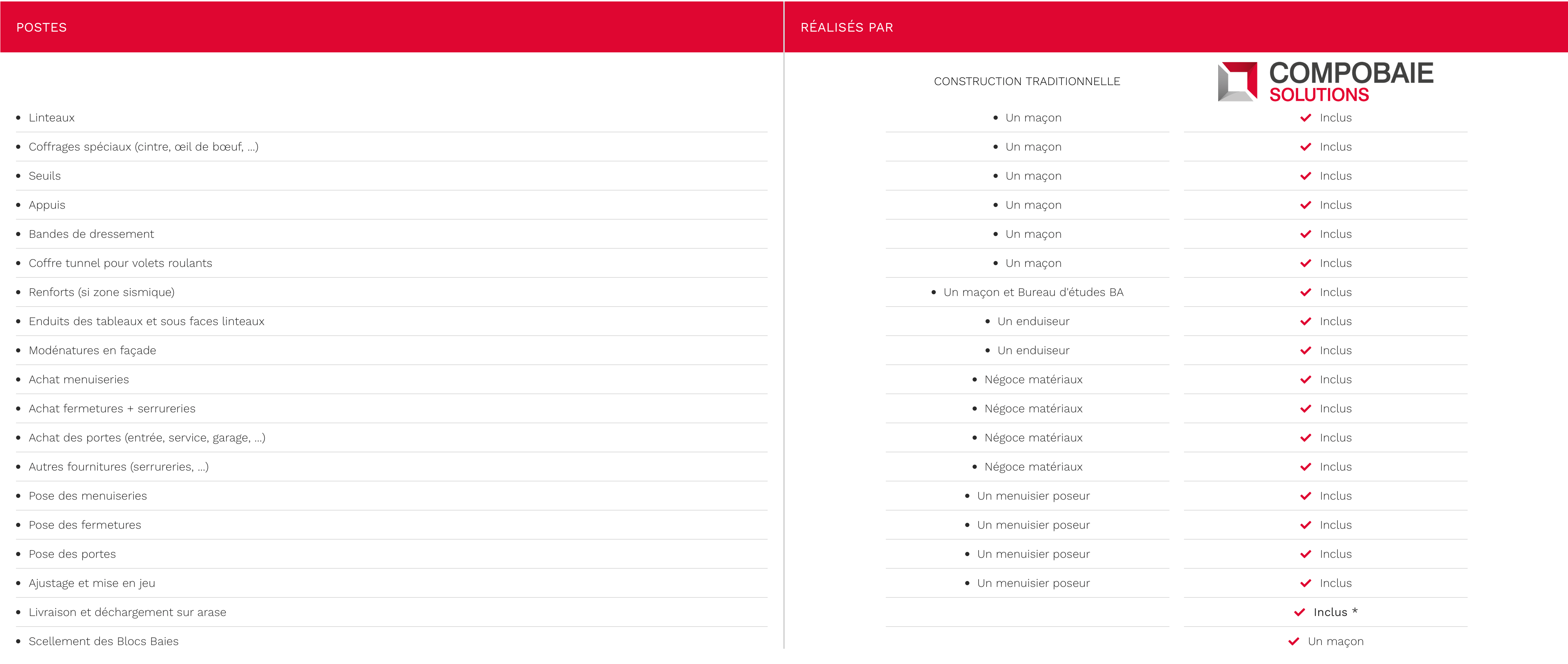Select Achat menuiseries label

(79, 380)
